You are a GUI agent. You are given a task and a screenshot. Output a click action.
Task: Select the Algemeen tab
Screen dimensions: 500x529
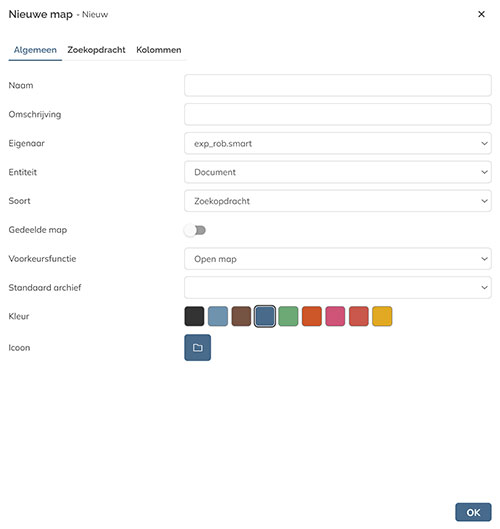35,50
